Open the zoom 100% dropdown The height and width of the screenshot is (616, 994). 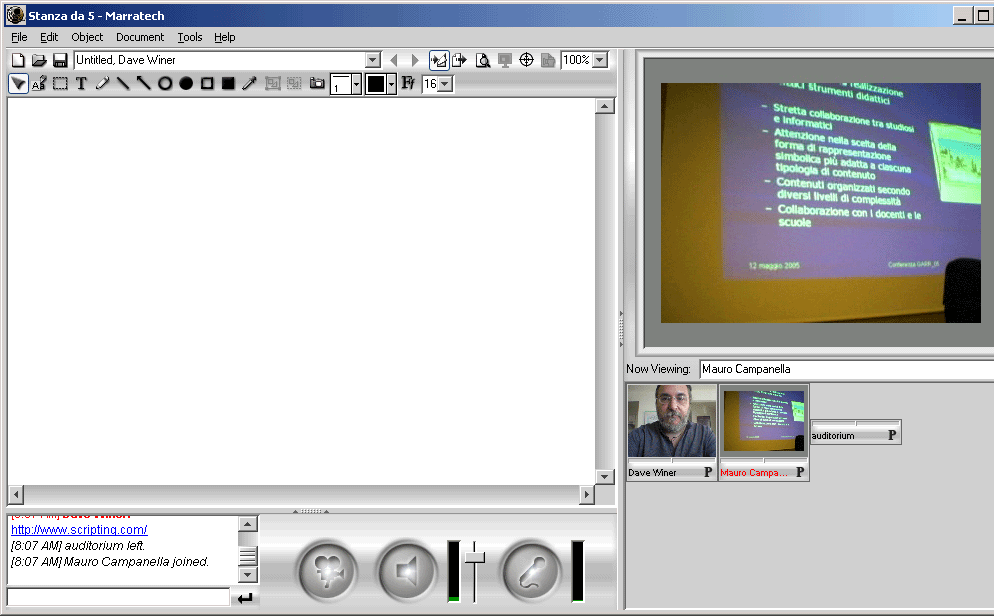[x=599, y=60]
